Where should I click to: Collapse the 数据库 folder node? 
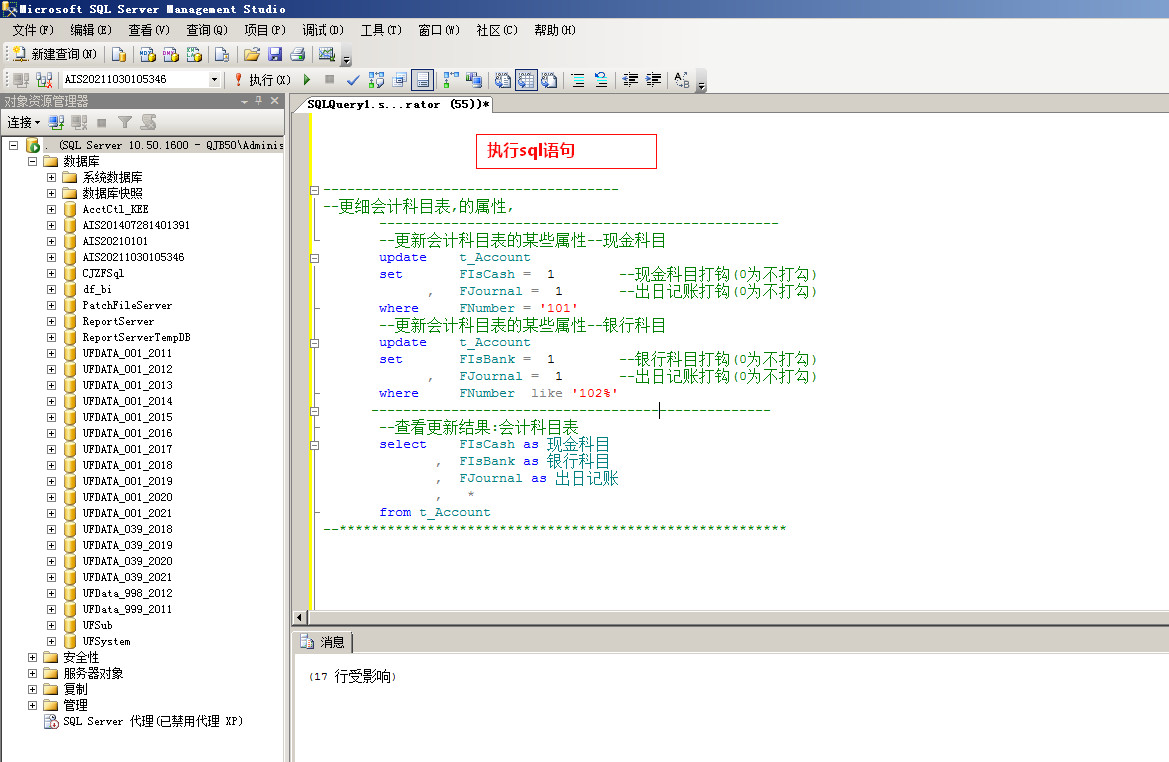click(33, 161)
